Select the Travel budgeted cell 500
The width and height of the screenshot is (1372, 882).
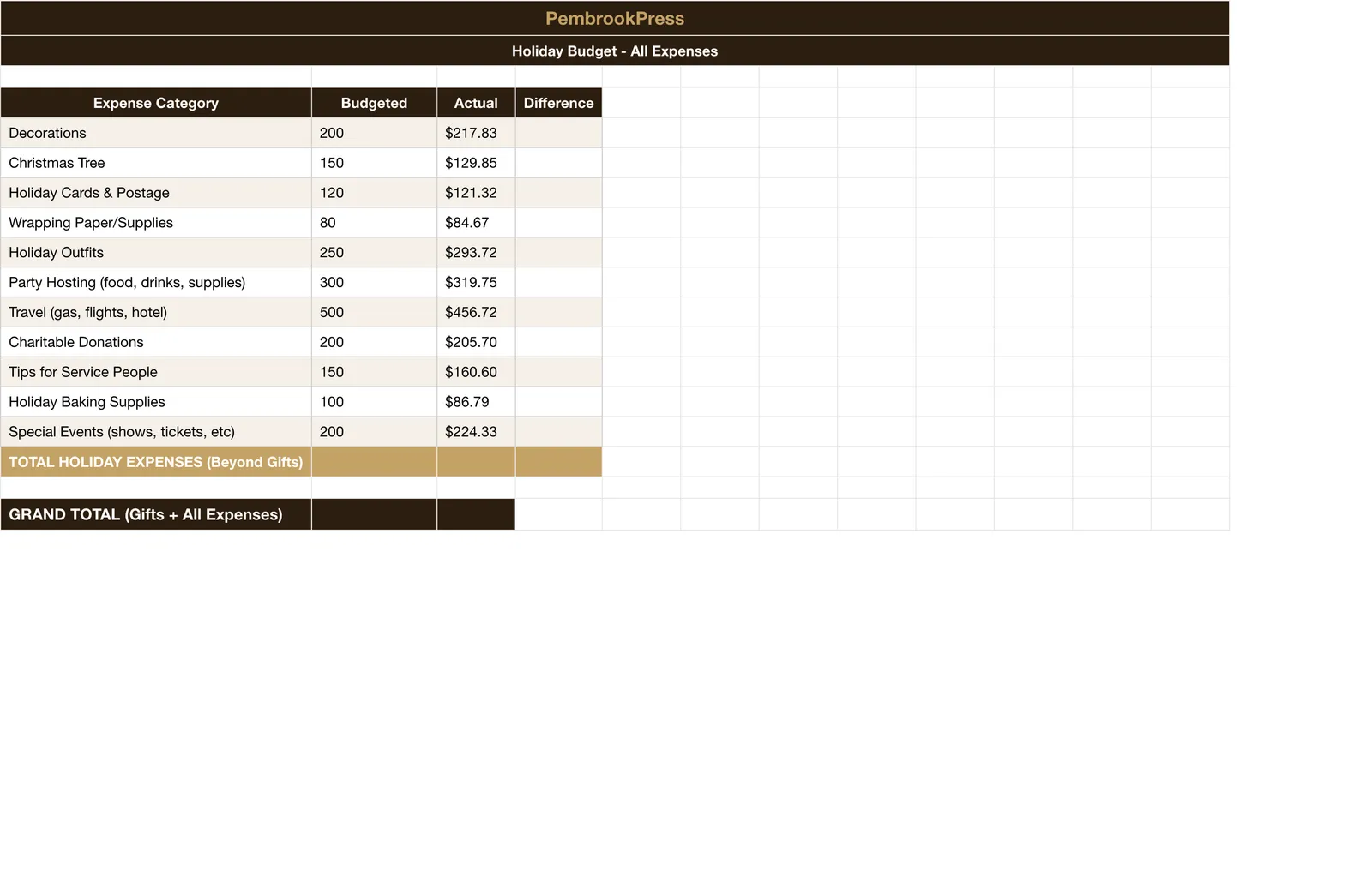(x=374, y=312)
